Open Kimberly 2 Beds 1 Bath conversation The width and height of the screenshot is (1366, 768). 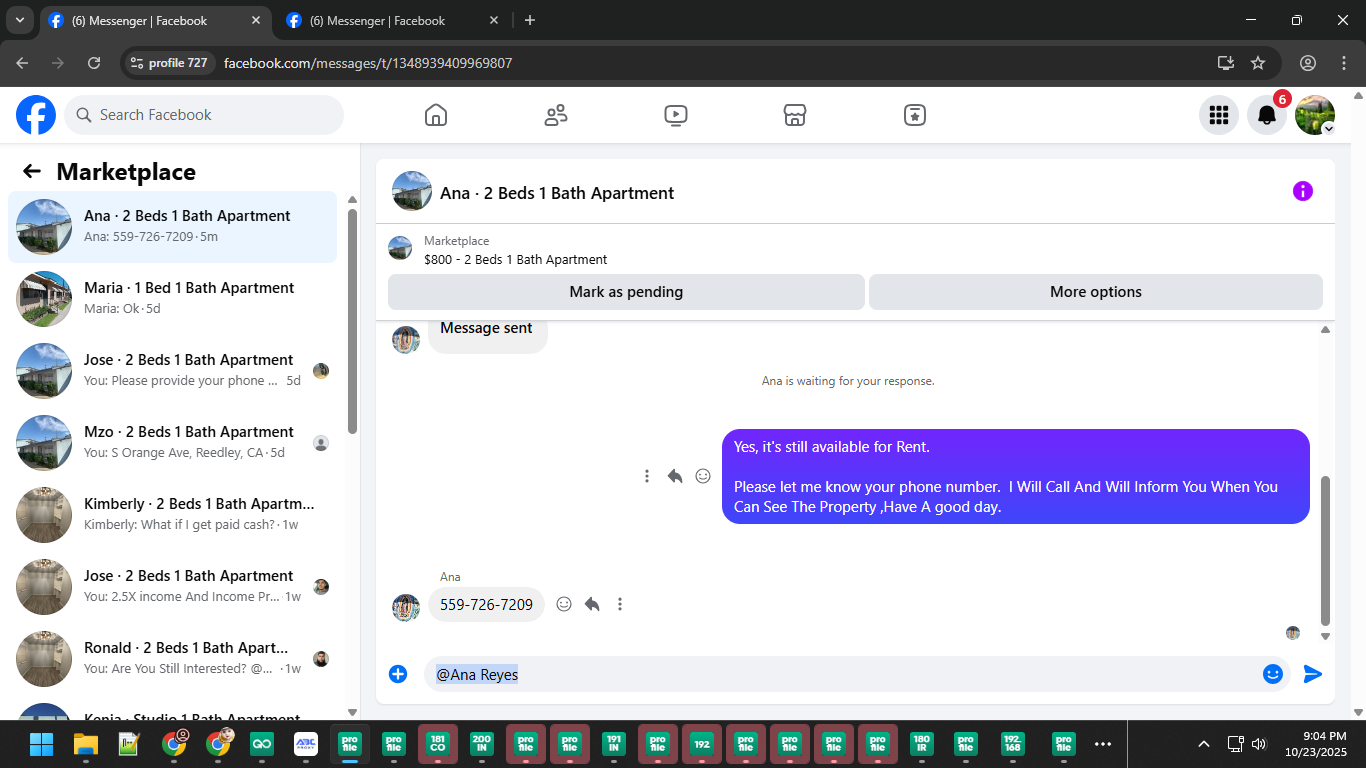173,515
